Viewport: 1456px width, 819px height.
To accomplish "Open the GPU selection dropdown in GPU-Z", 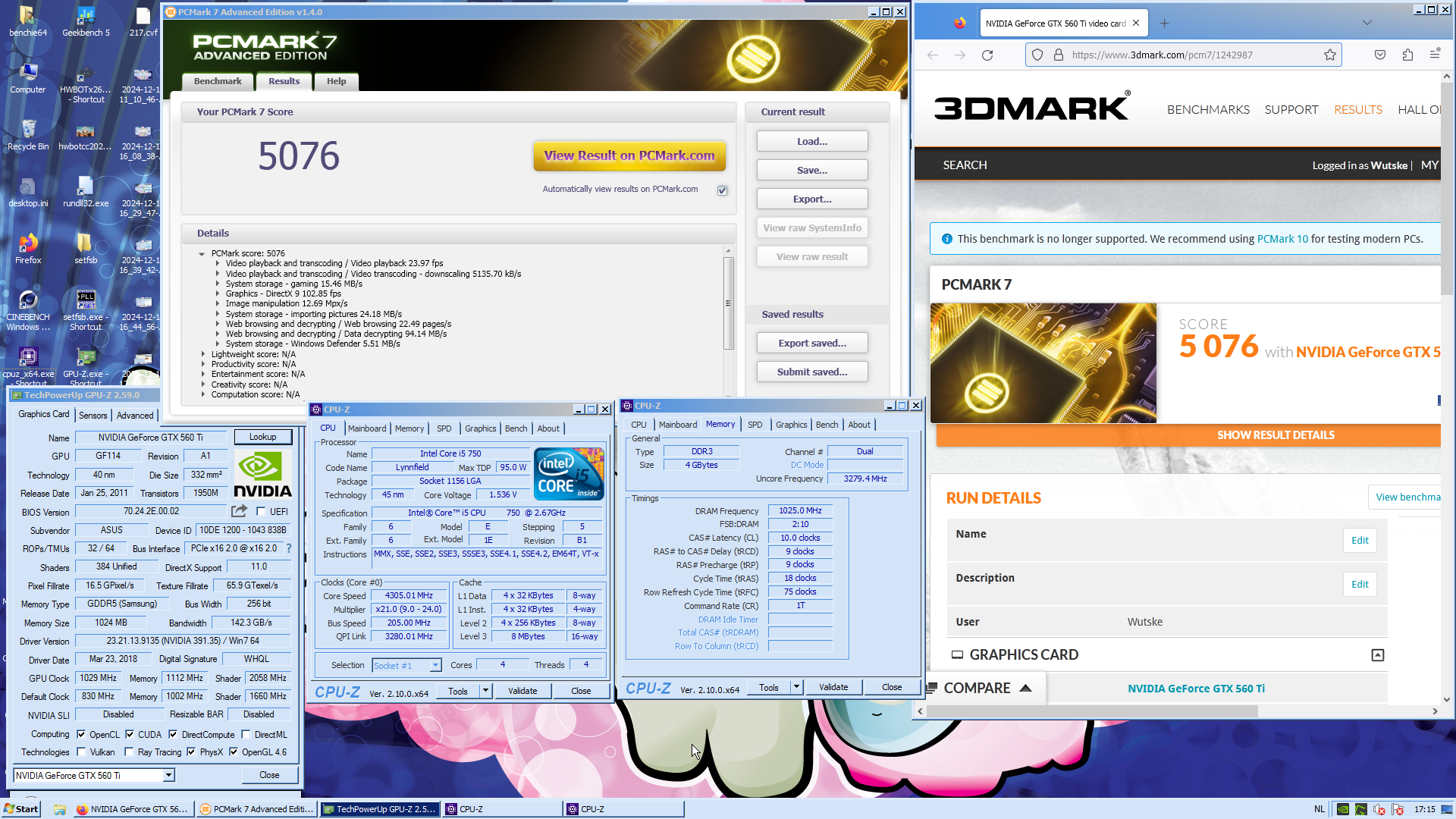I will [x=168, y=775].
